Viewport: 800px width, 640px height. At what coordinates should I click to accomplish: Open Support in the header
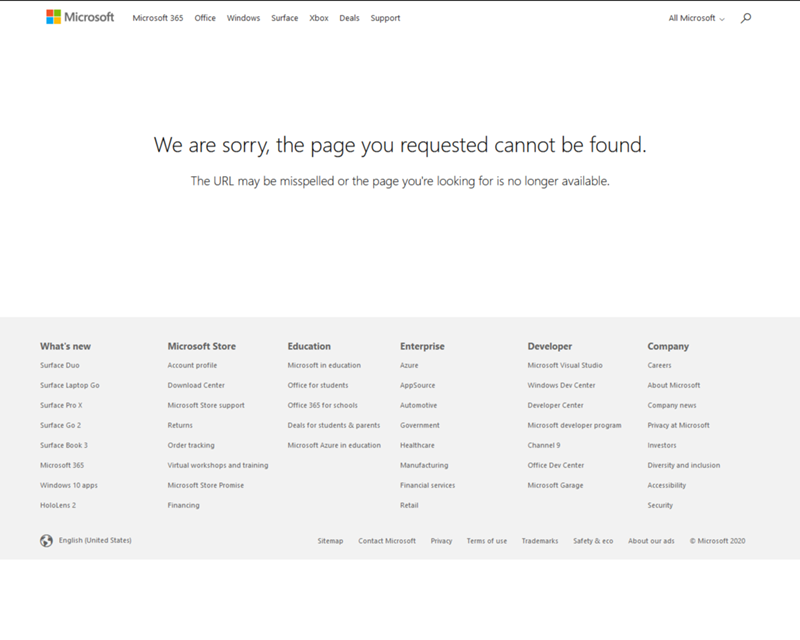pos(385,18)
